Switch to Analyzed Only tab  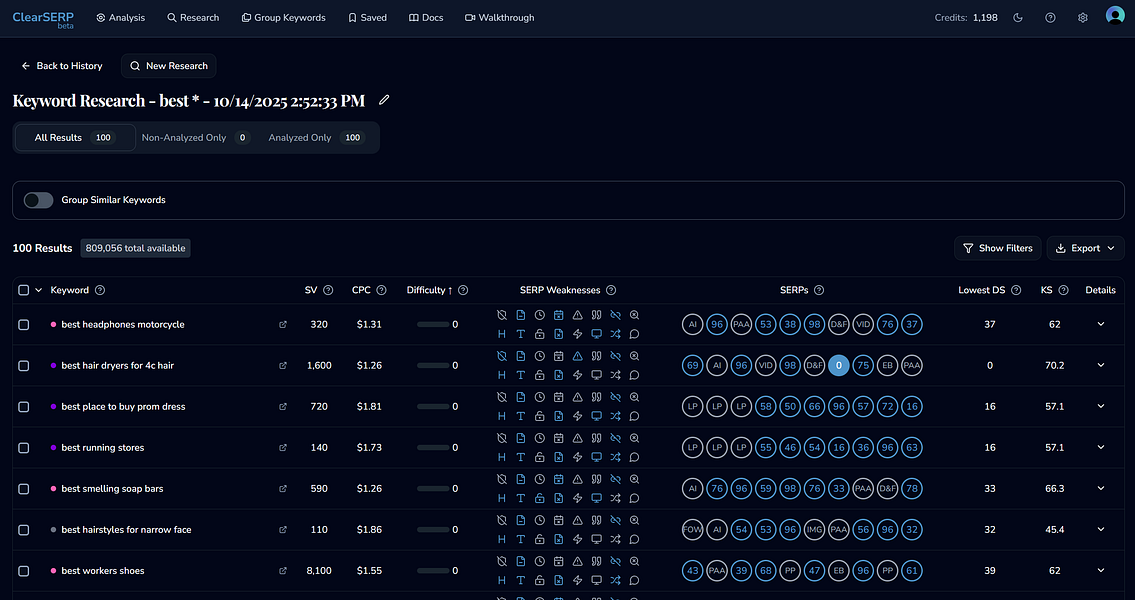pyautogui.click(x=300, y=138)
